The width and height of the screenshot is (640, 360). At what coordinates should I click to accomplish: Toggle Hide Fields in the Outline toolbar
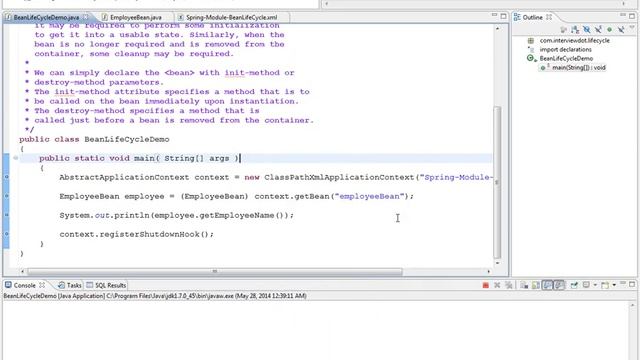point(587,29)
